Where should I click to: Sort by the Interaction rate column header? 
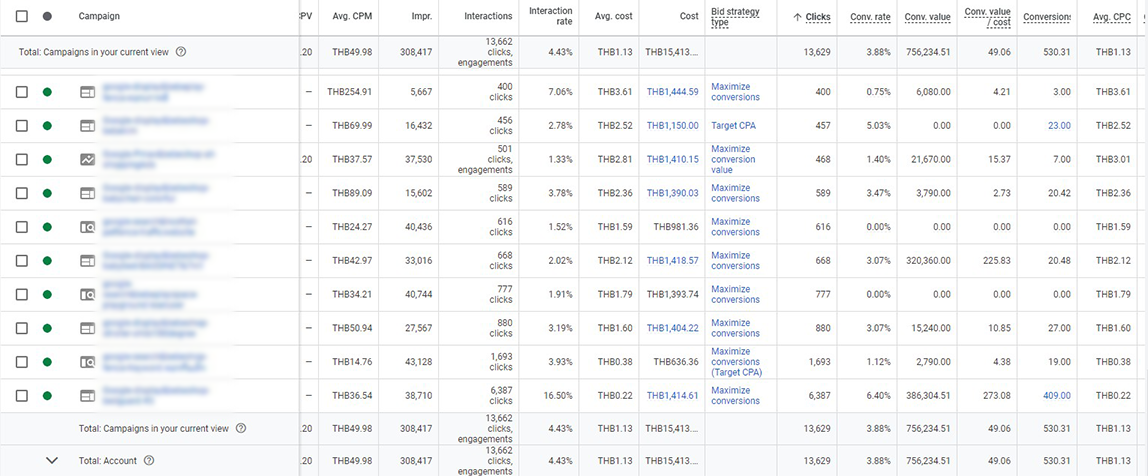tap(551, 16)
